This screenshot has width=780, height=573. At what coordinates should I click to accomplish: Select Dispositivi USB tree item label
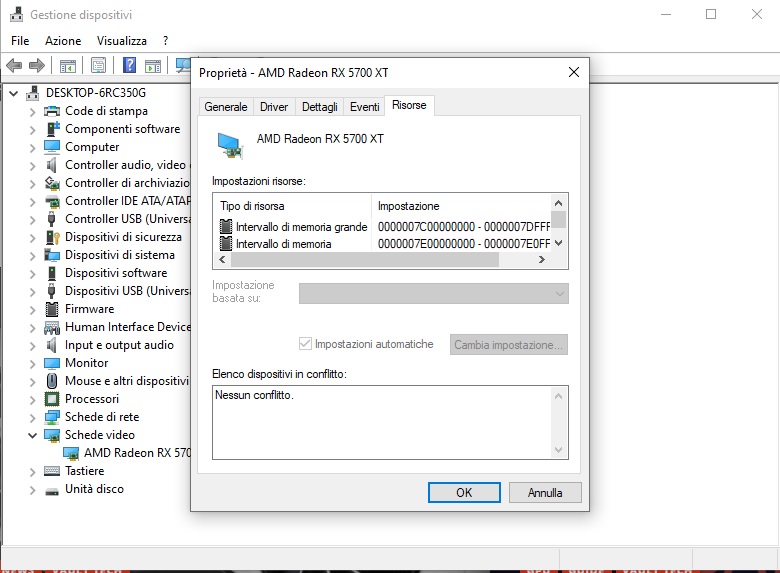(x=128, y=291)
